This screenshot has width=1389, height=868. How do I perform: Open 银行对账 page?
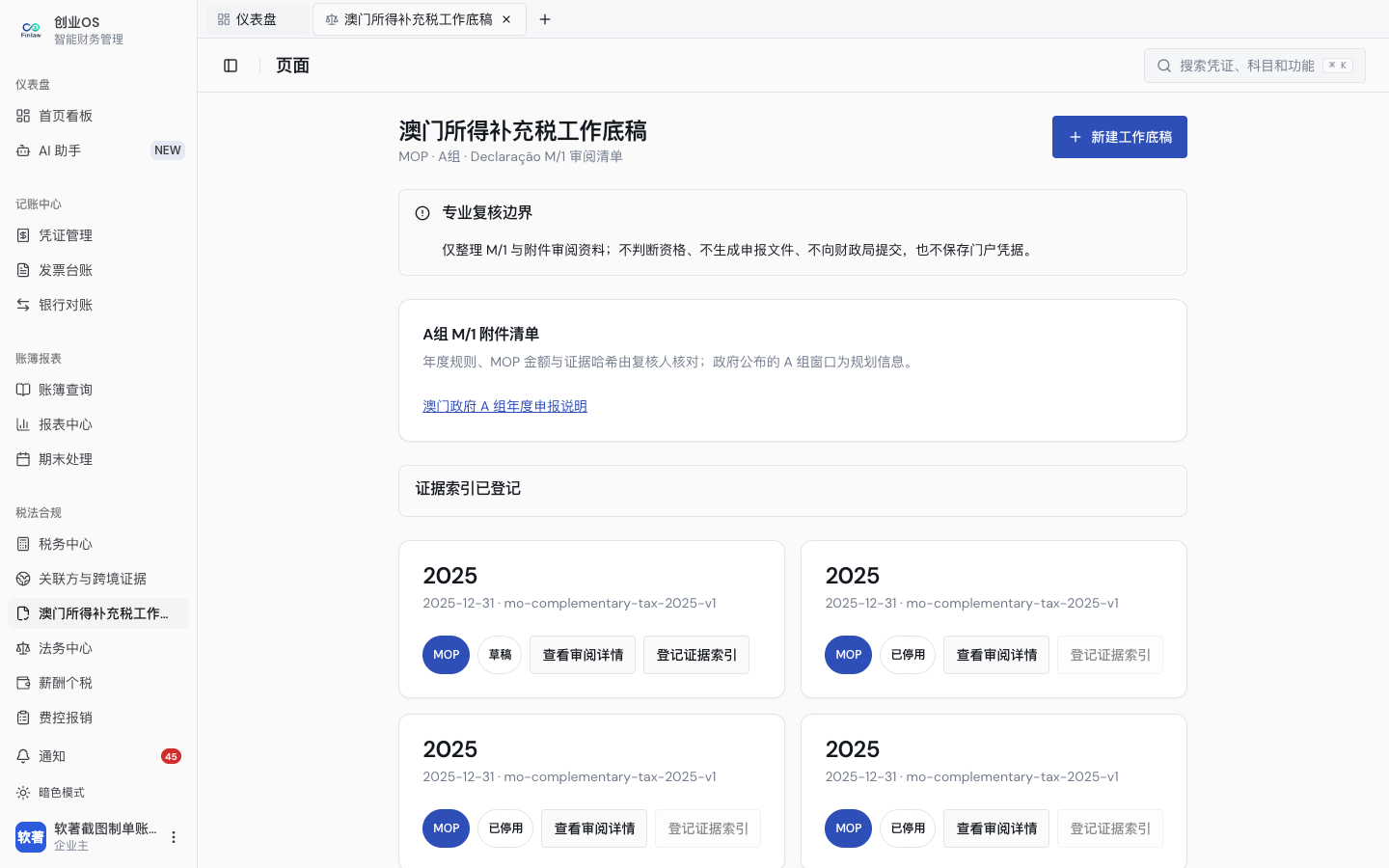pos(98,305)
